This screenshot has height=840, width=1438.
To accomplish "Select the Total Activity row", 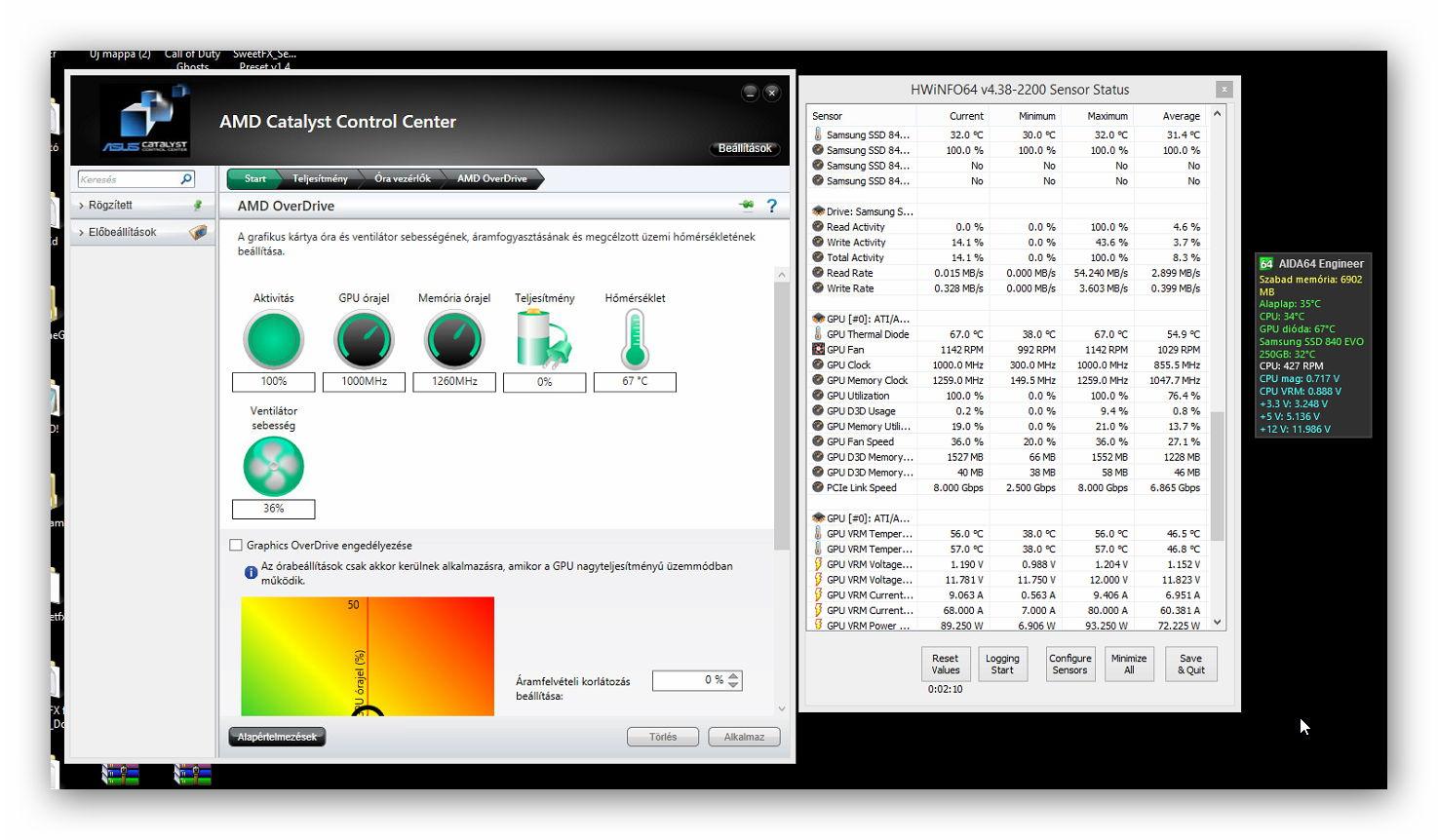I will click(1007, 257).
